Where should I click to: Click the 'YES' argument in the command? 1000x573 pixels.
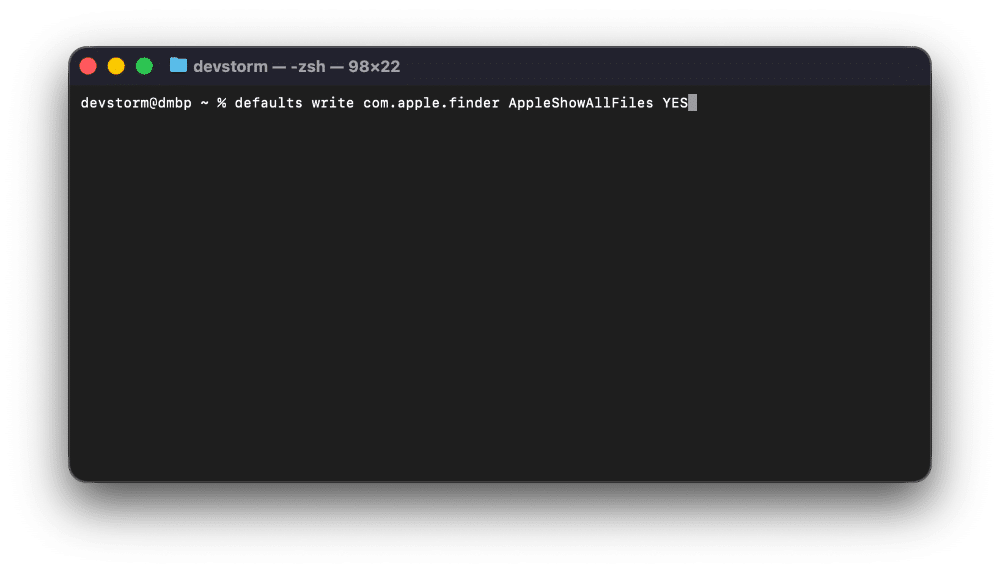pos(675,103)
